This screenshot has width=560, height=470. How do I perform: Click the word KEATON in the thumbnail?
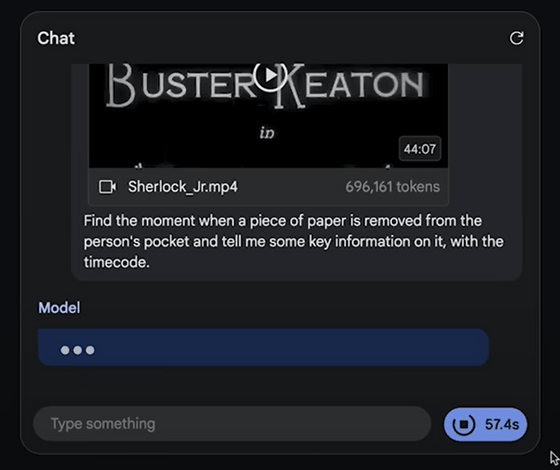coord(350,85)
